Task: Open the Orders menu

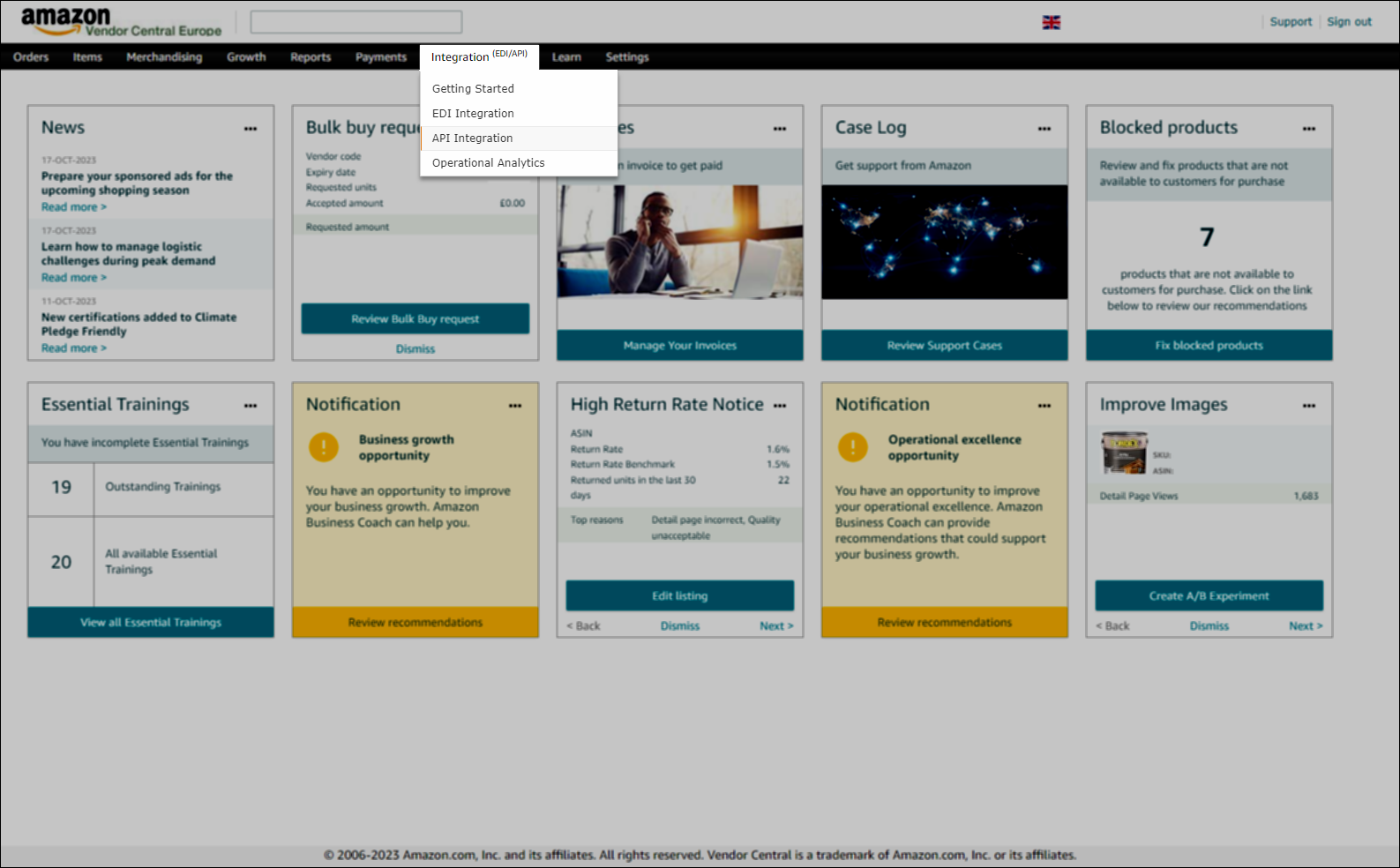Action: (x=31, y=57)
